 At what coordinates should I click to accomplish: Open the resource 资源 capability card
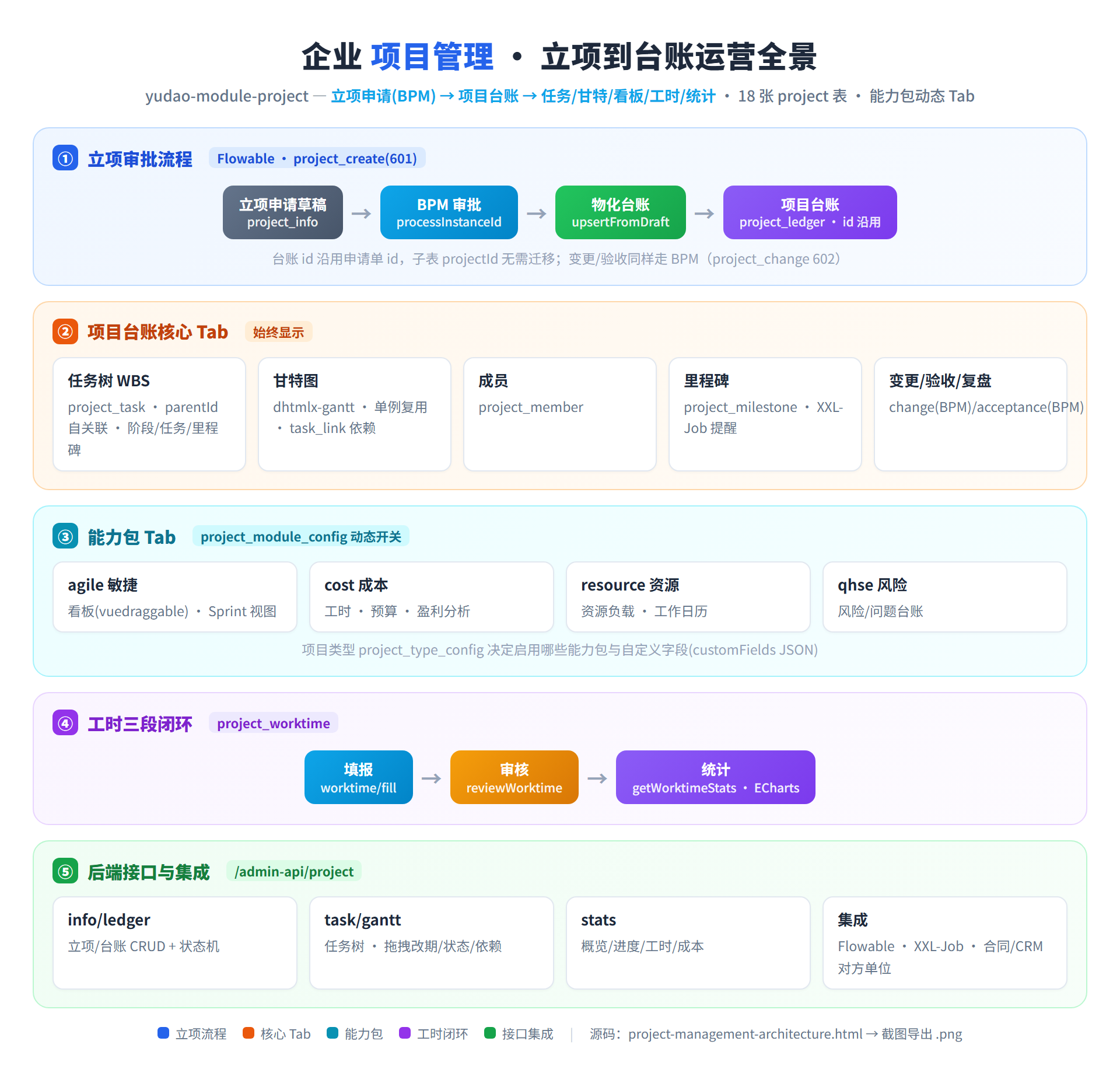click(x=688, y=597)
